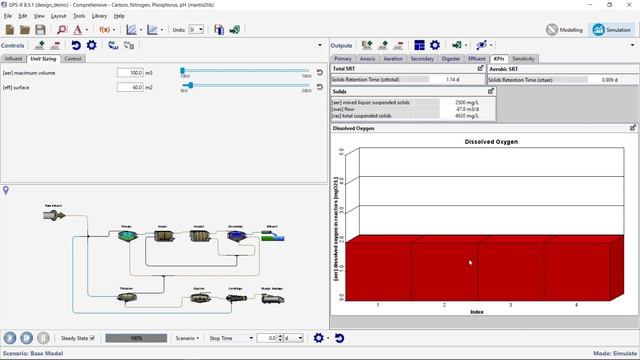The width and height of the screenshot is (640, 360).
Task: Open the Library menu
Action: (x=99, y=16)
